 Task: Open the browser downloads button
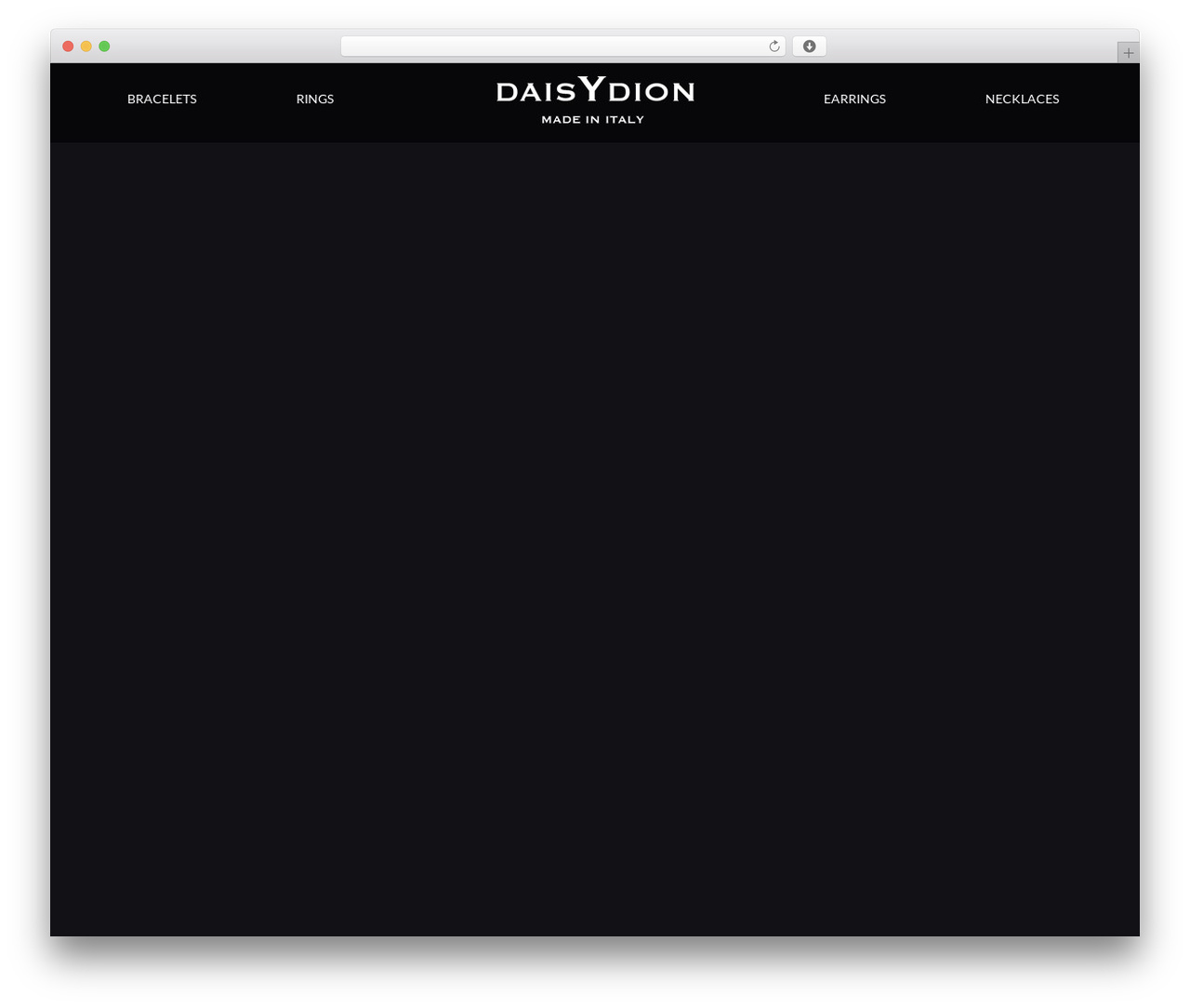(809, 46)
